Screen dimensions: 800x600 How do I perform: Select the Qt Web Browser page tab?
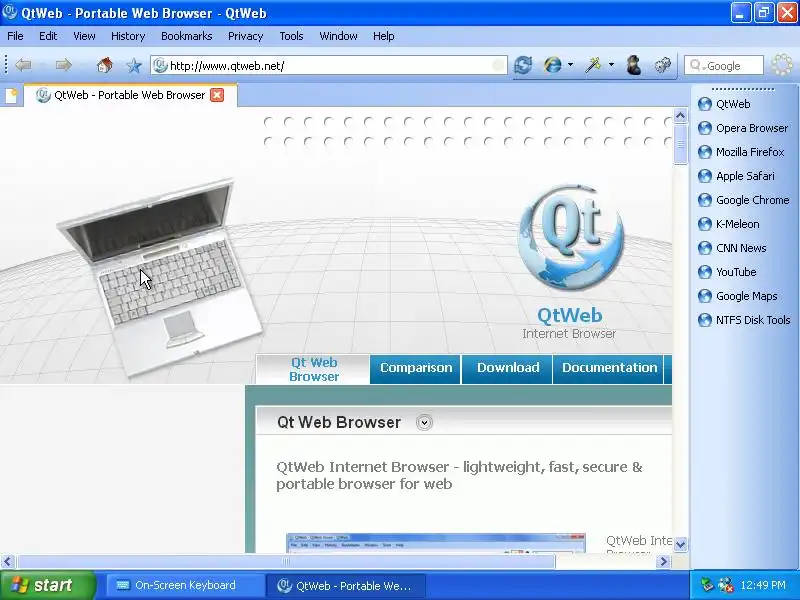coord(313,369)
